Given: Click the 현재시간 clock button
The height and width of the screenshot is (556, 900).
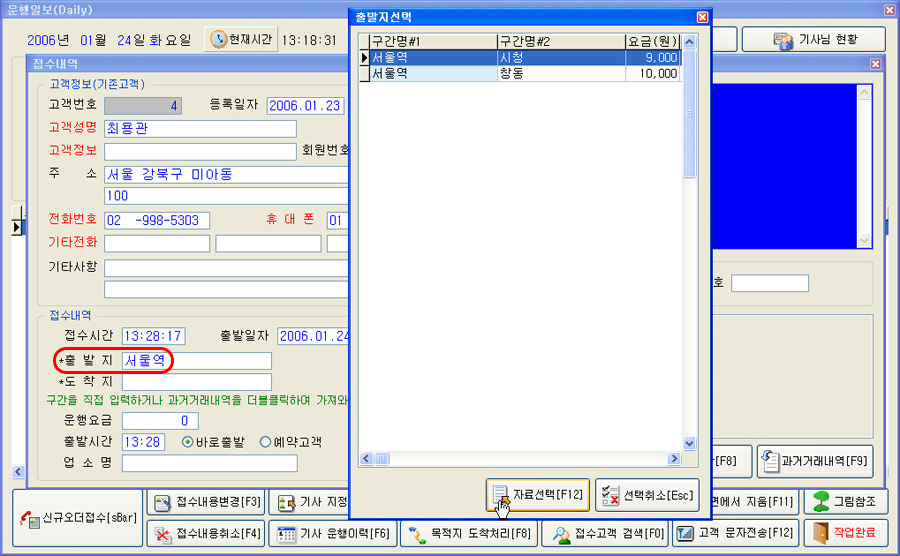Looking at the screenshot, I should tap(240, 40).
